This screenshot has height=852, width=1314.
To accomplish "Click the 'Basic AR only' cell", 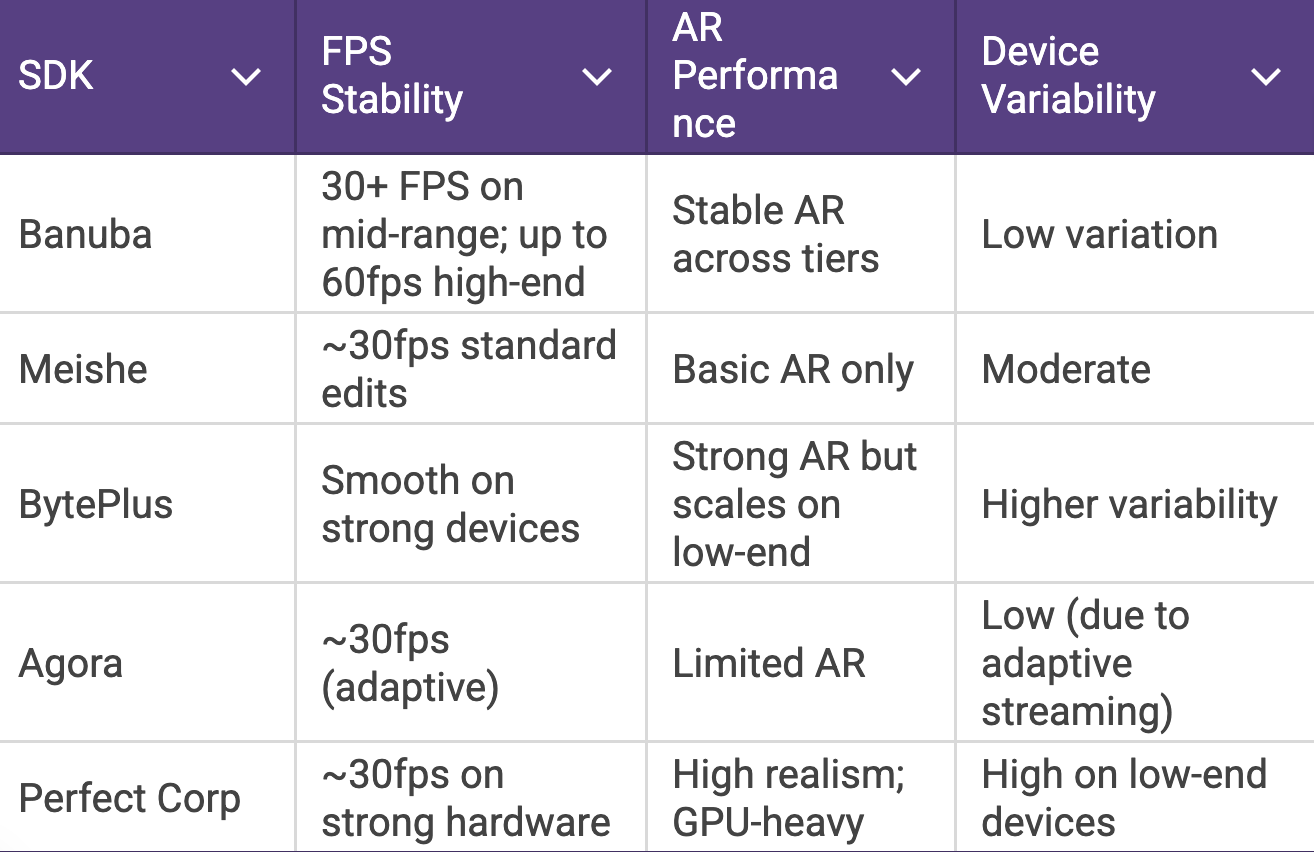I will click(x=793, y=370).
